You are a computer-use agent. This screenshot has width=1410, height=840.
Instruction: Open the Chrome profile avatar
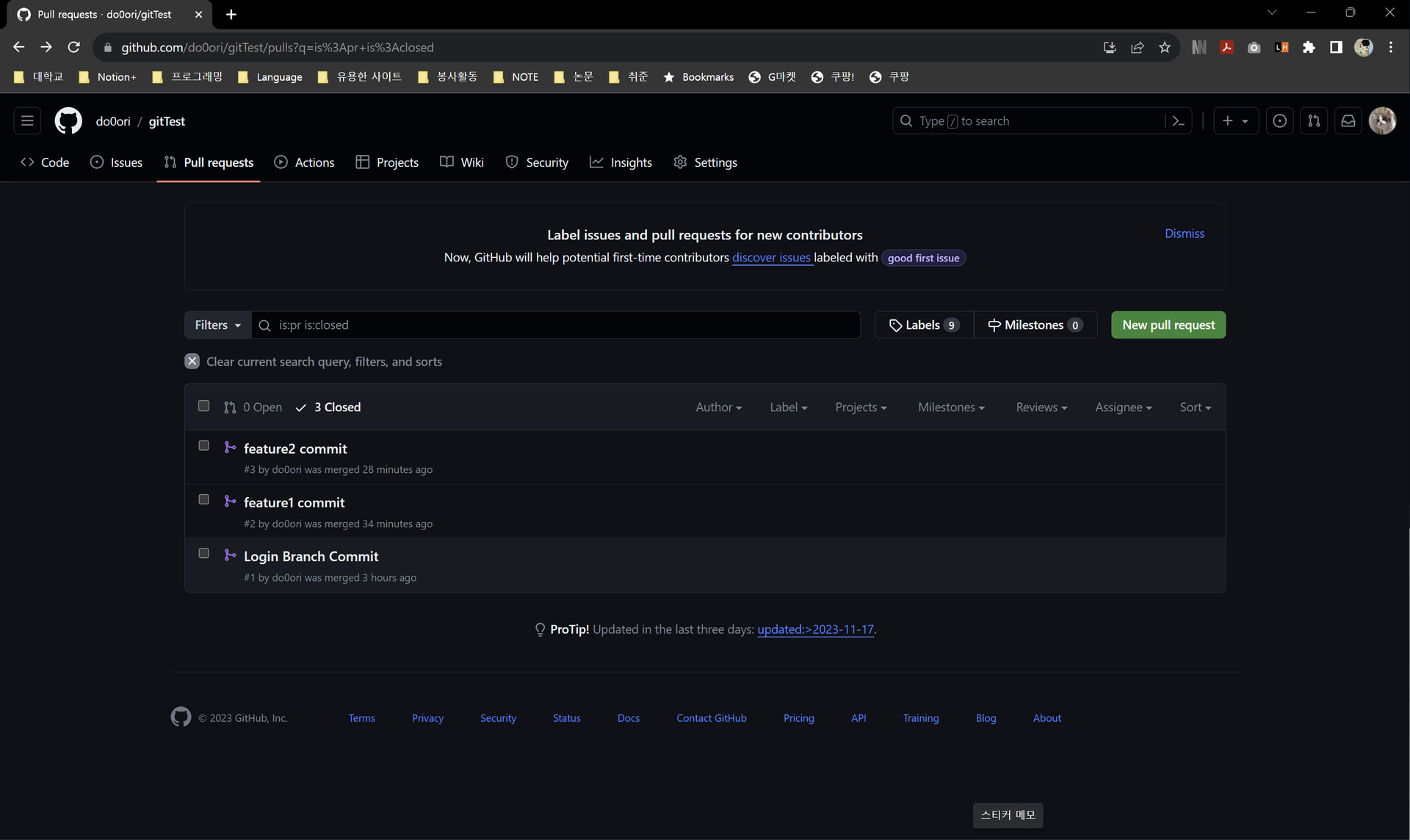coord(1364,47)
